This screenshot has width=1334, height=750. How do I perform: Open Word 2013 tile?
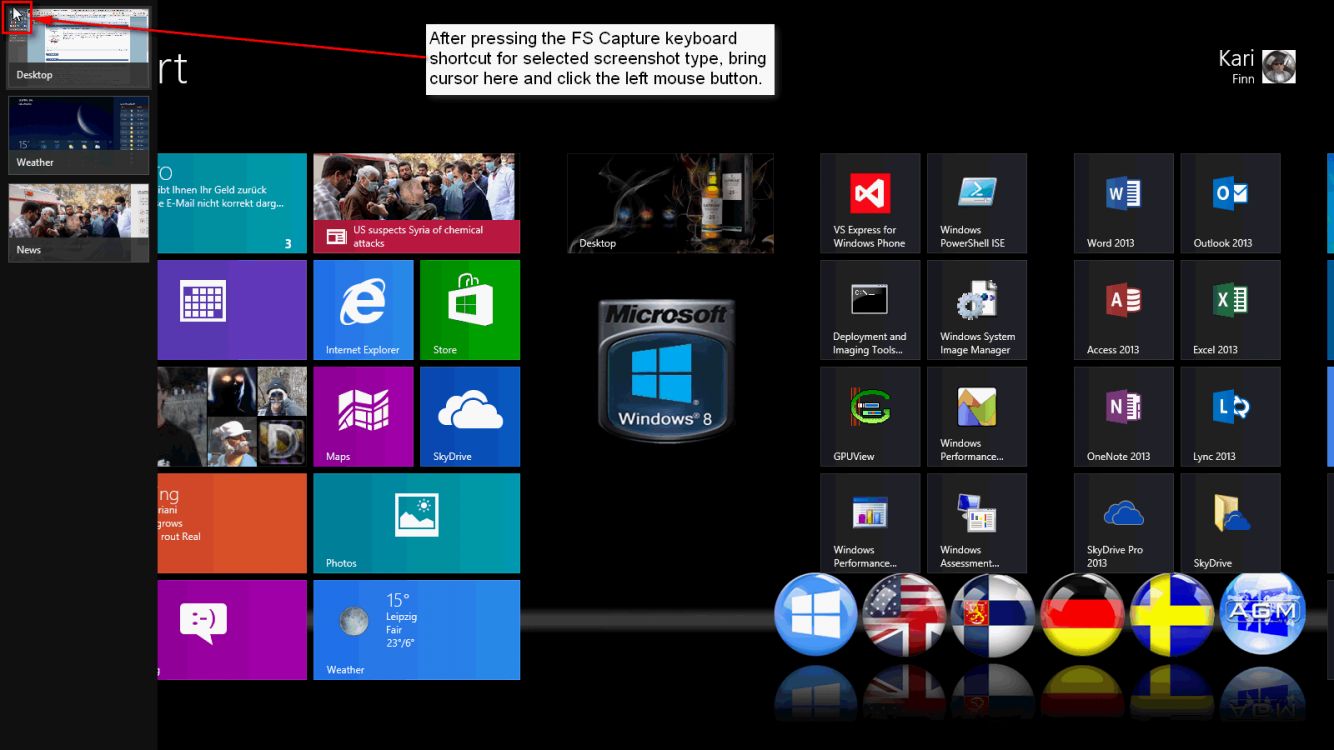click(1124, 203)
